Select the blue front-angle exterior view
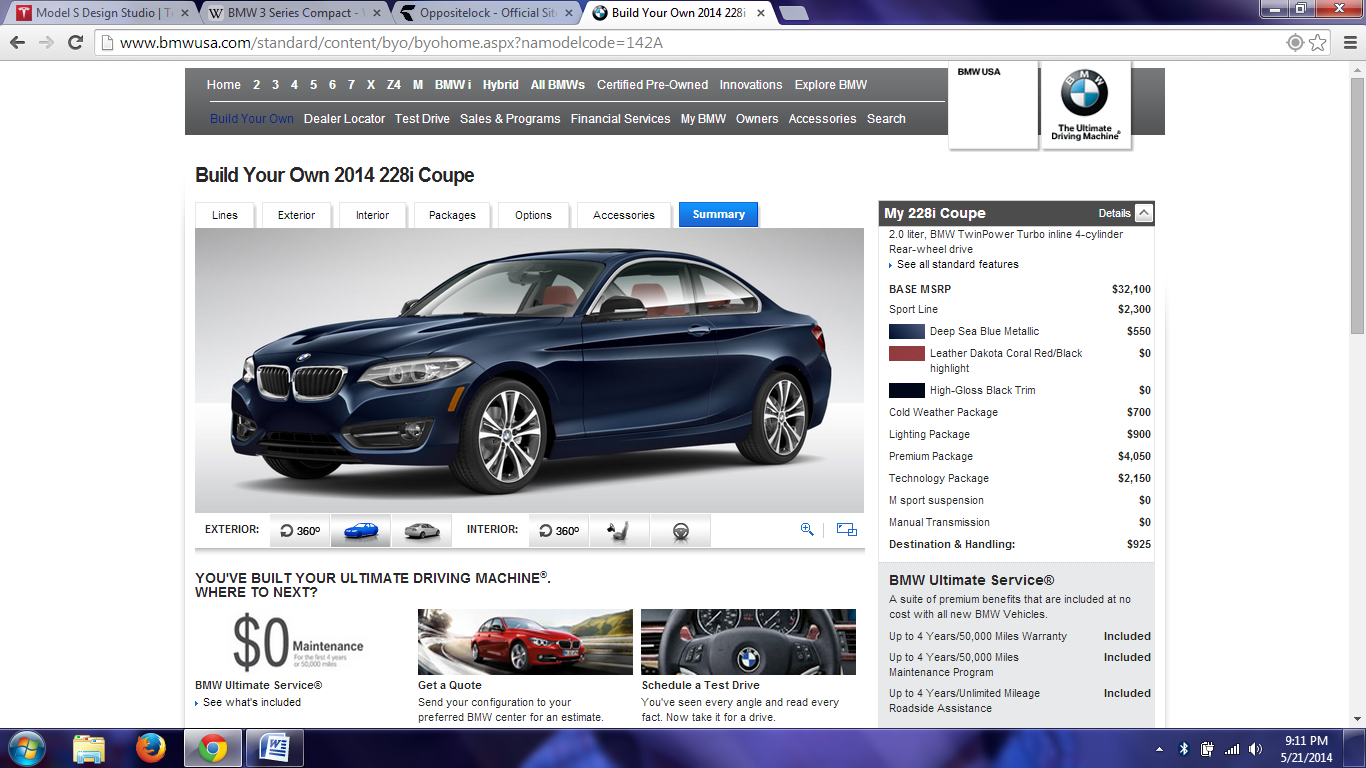 (361, 530)
